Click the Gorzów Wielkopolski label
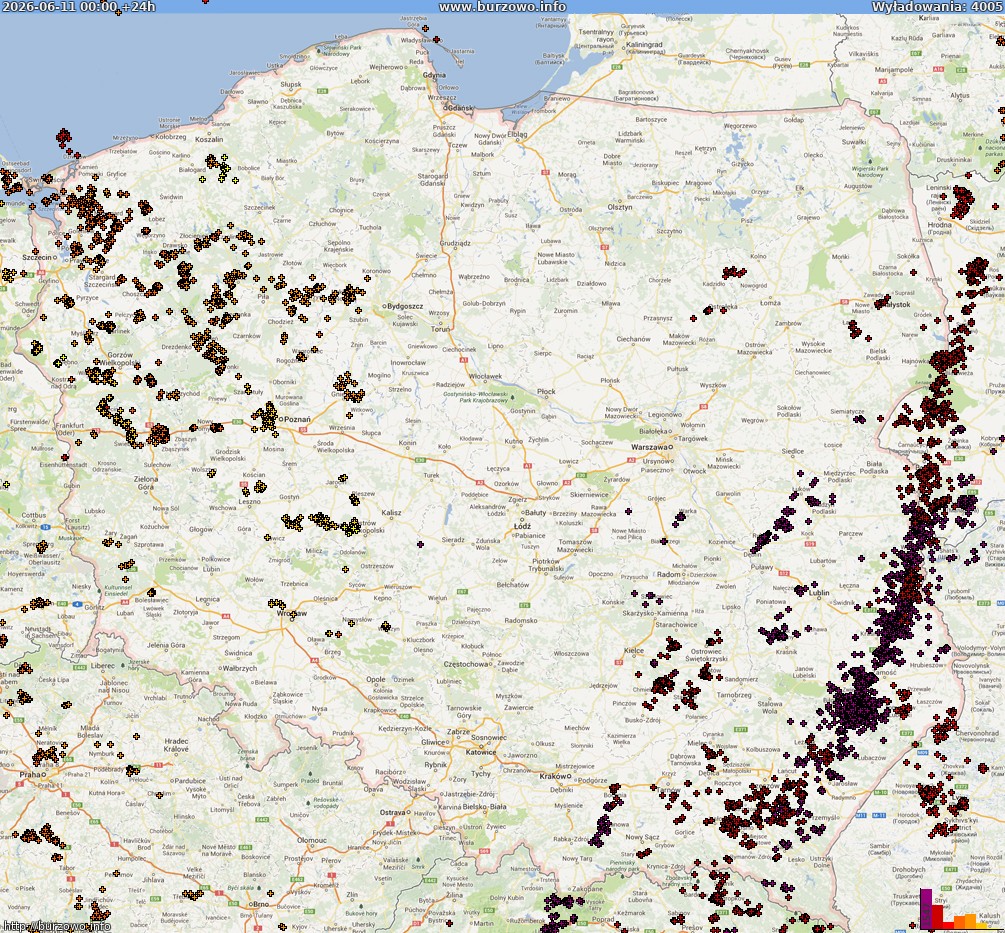The width and height of the screenshot is (1005, 933). 120,359
